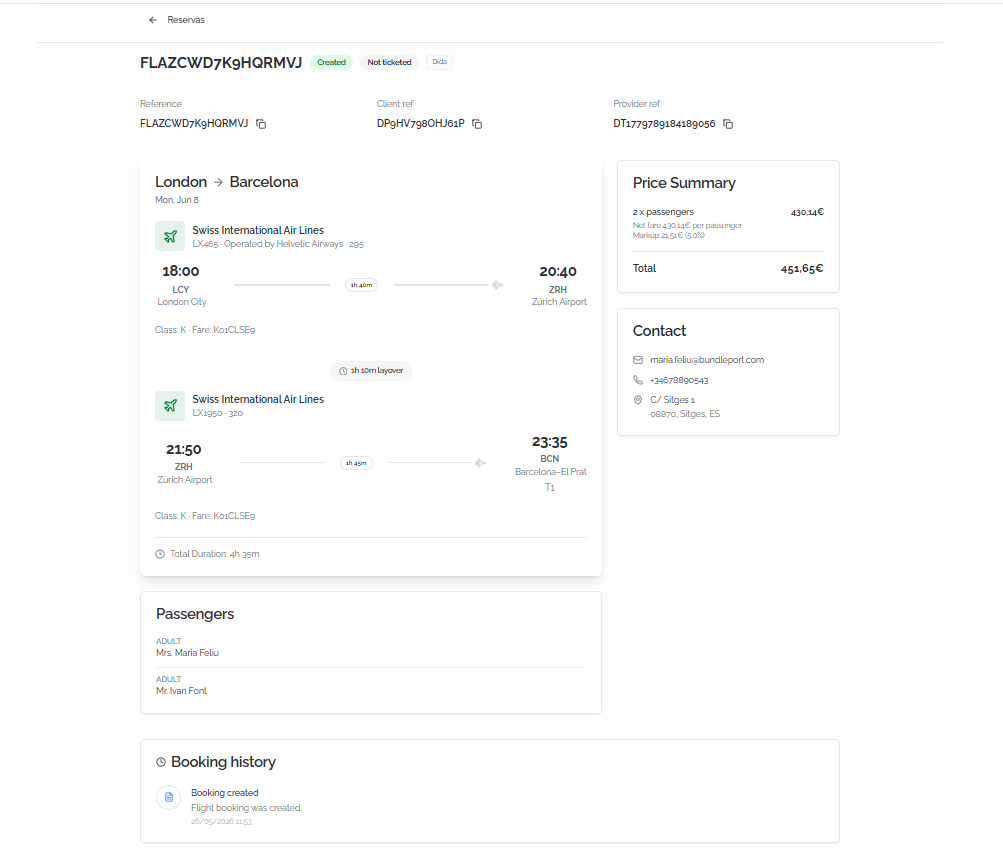1003x852 pixels.
Task: Click passenger Mr. Ivan Font
Action: [182, 691]
